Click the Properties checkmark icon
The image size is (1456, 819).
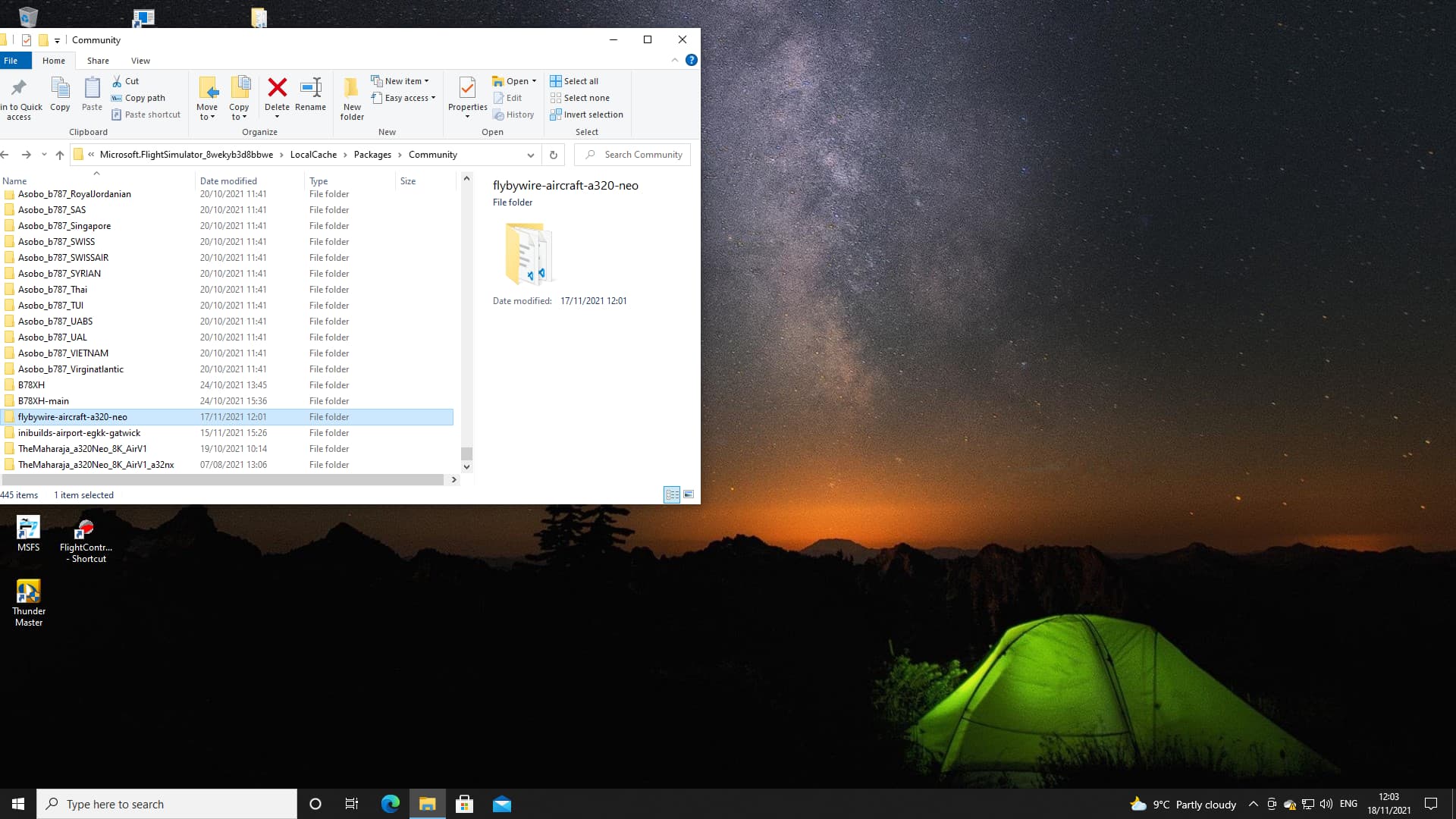467,88
